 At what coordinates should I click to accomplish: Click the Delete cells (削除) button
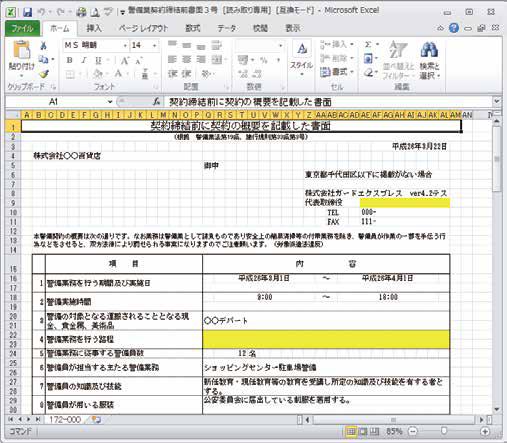[x=337, y=58]
